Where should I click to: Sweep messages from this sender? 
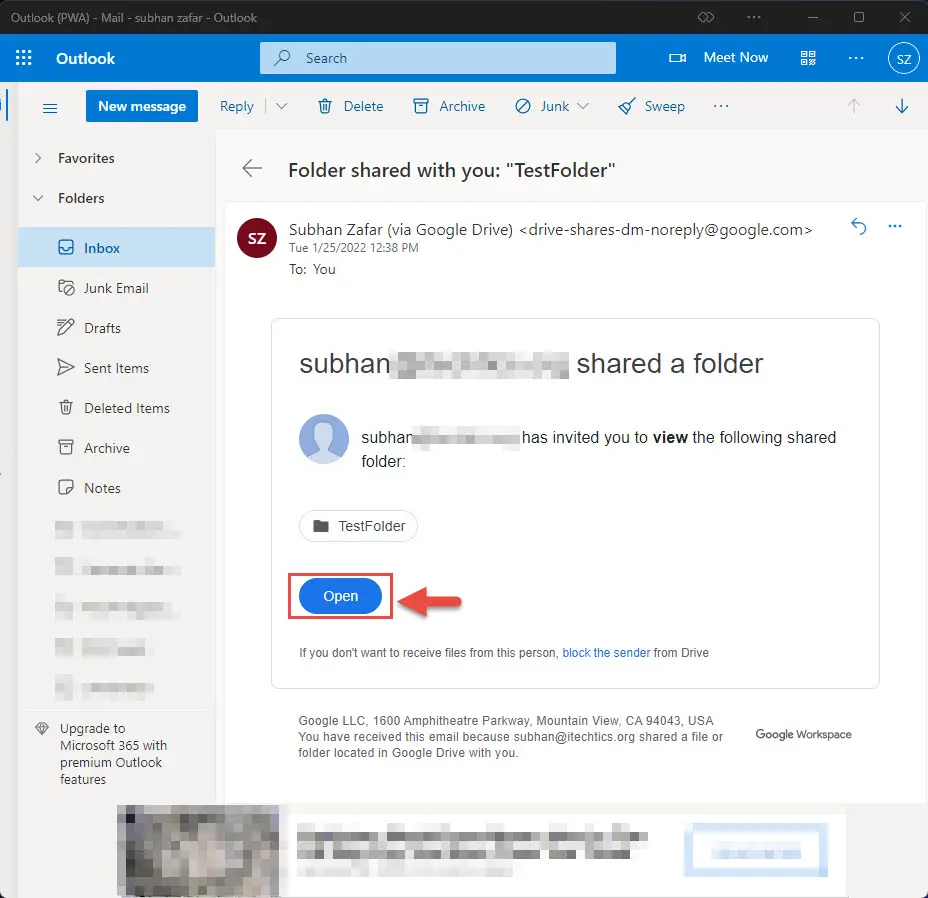coord(651,106)
